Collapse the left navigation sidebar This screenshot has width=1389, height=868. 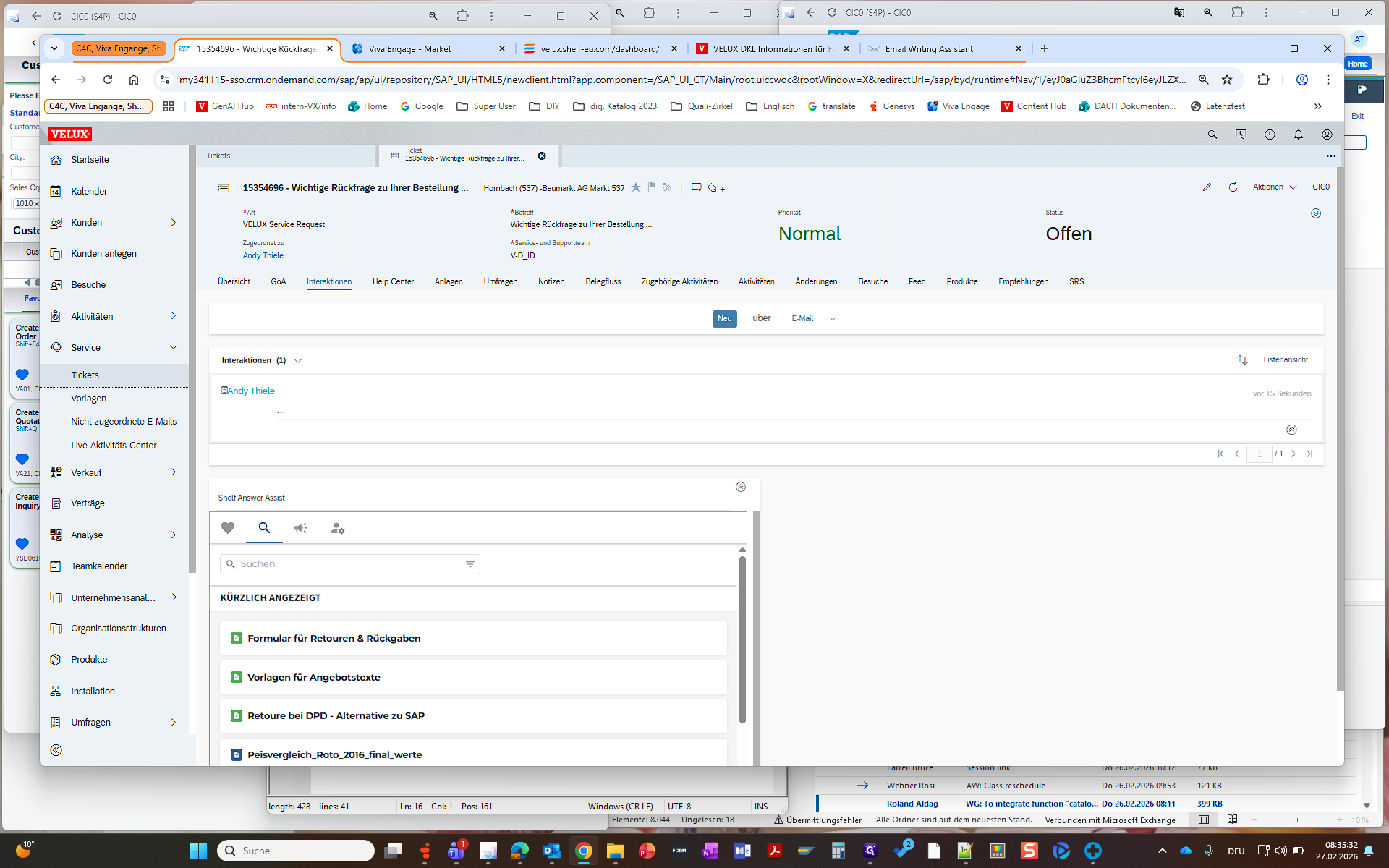click(56, 750)
